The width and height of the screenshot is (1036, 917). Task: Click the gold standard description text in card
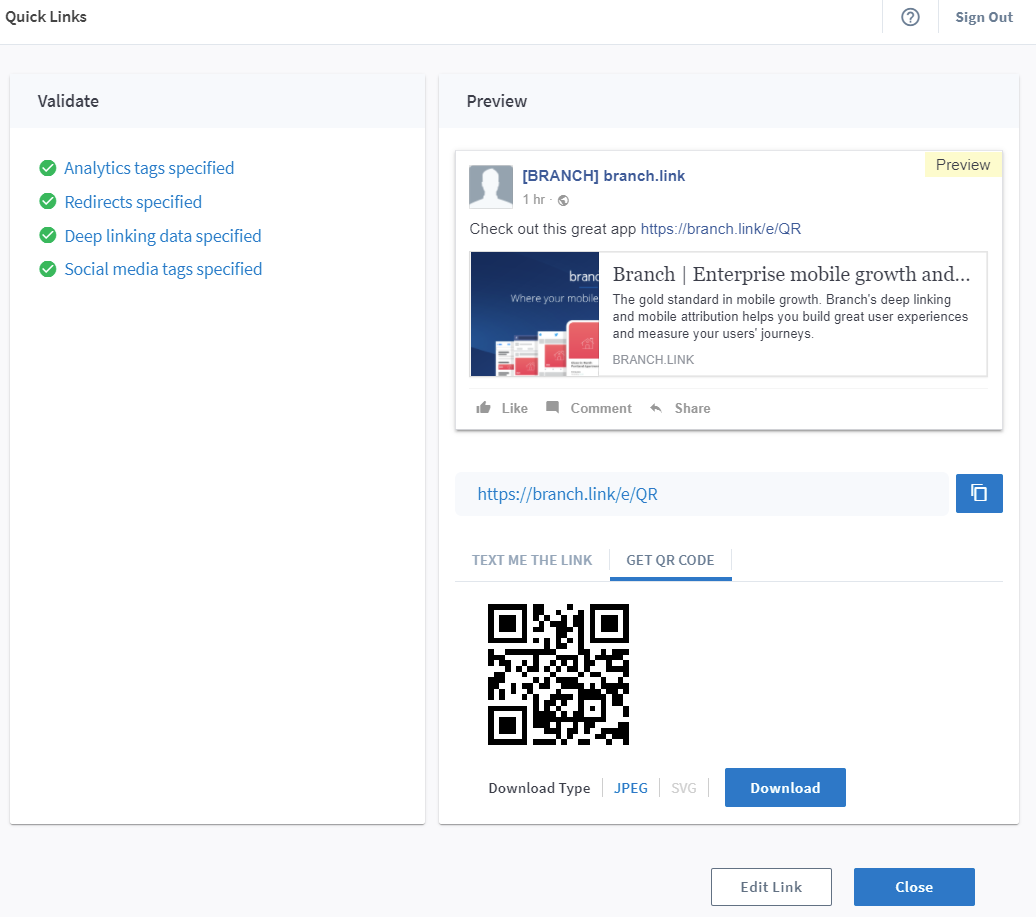(790, 316)
